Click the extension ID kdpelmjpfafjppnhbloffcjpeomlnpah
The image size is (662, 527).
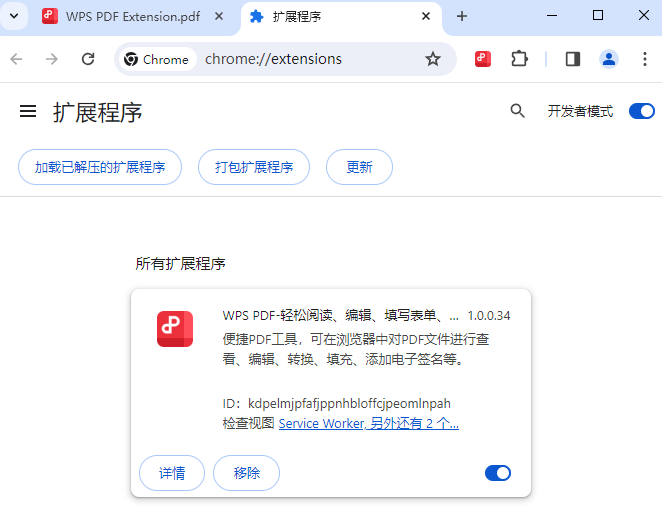pyautogui.click(x=349, y=404)
